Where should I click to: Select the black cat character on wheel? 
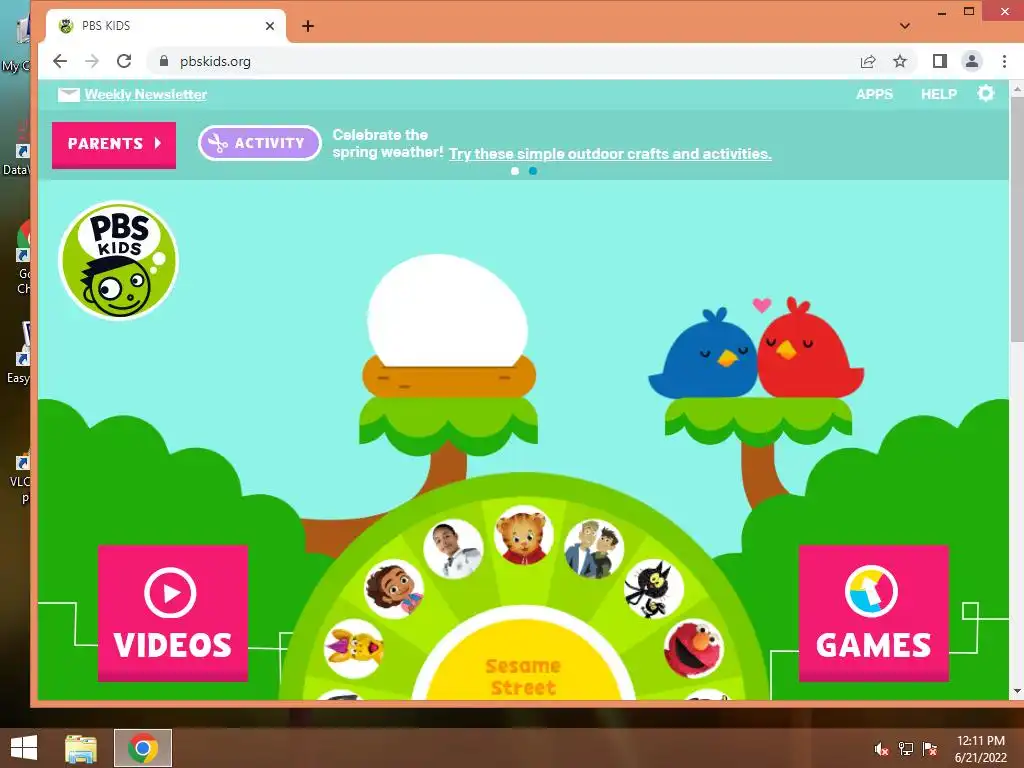pos(654,588)
